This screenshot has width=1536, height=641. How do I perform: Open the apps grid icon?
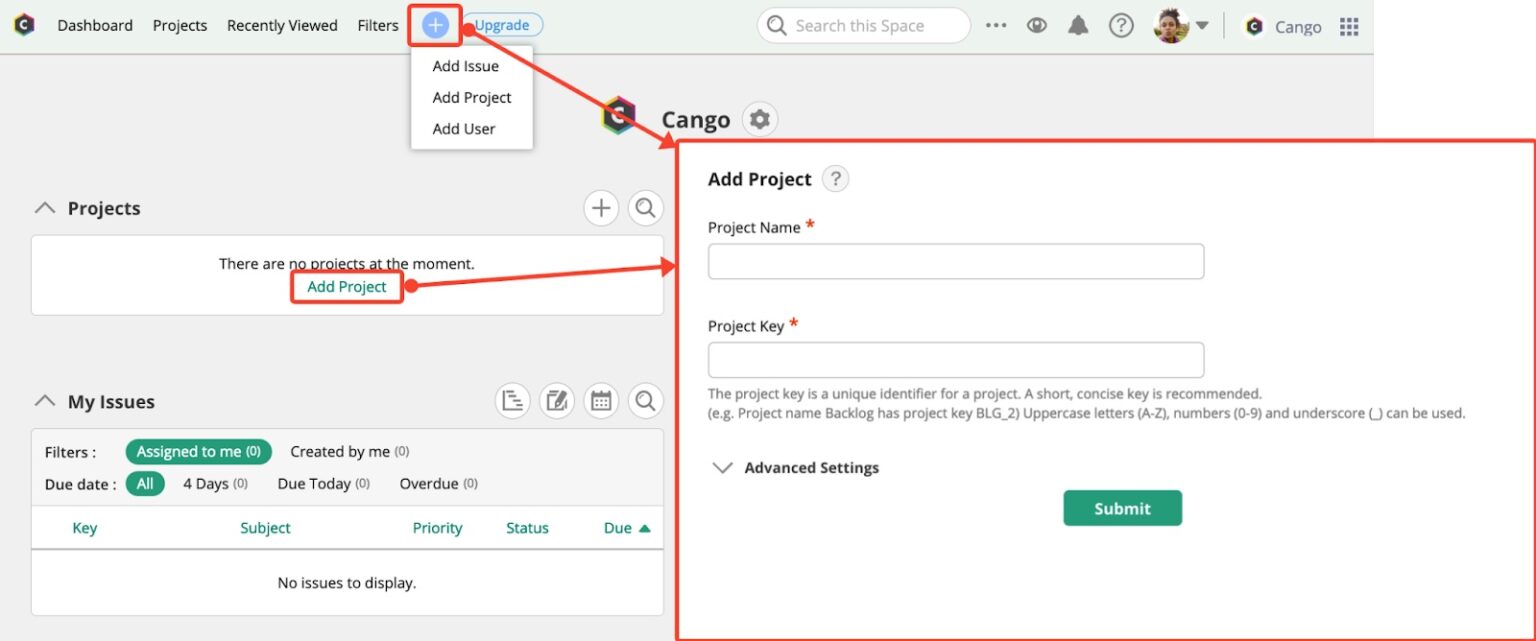tap(1349, 26)
